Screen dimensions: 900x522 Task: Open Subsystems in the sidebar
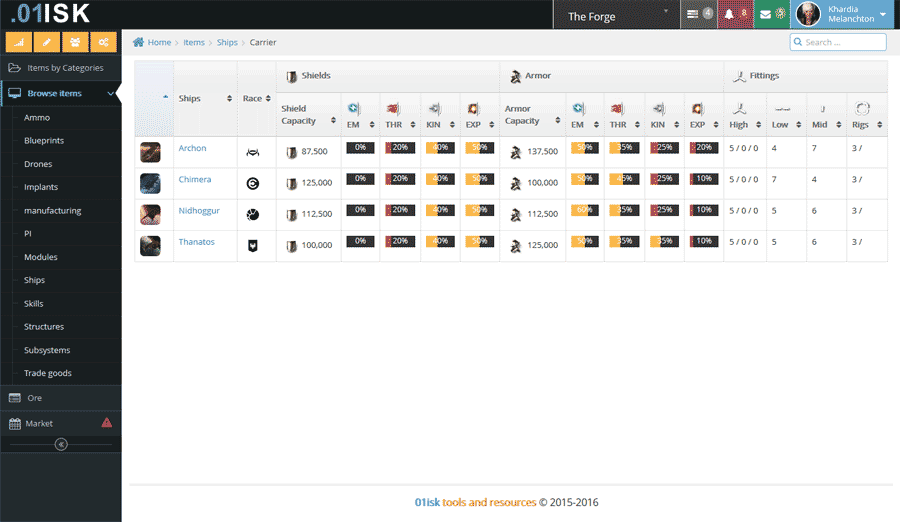(46, 350)
